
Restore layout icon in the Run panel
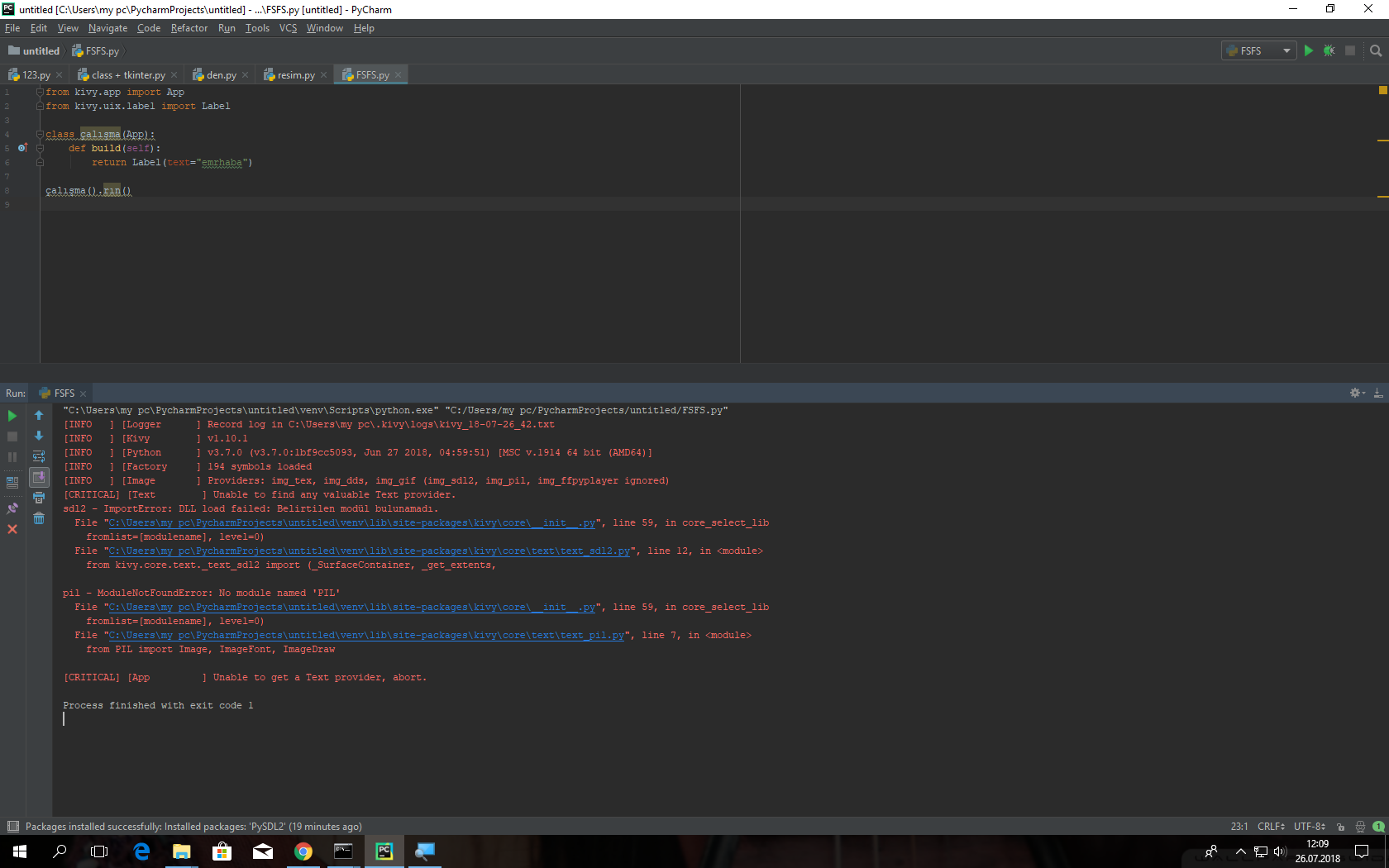click(12, 482)
